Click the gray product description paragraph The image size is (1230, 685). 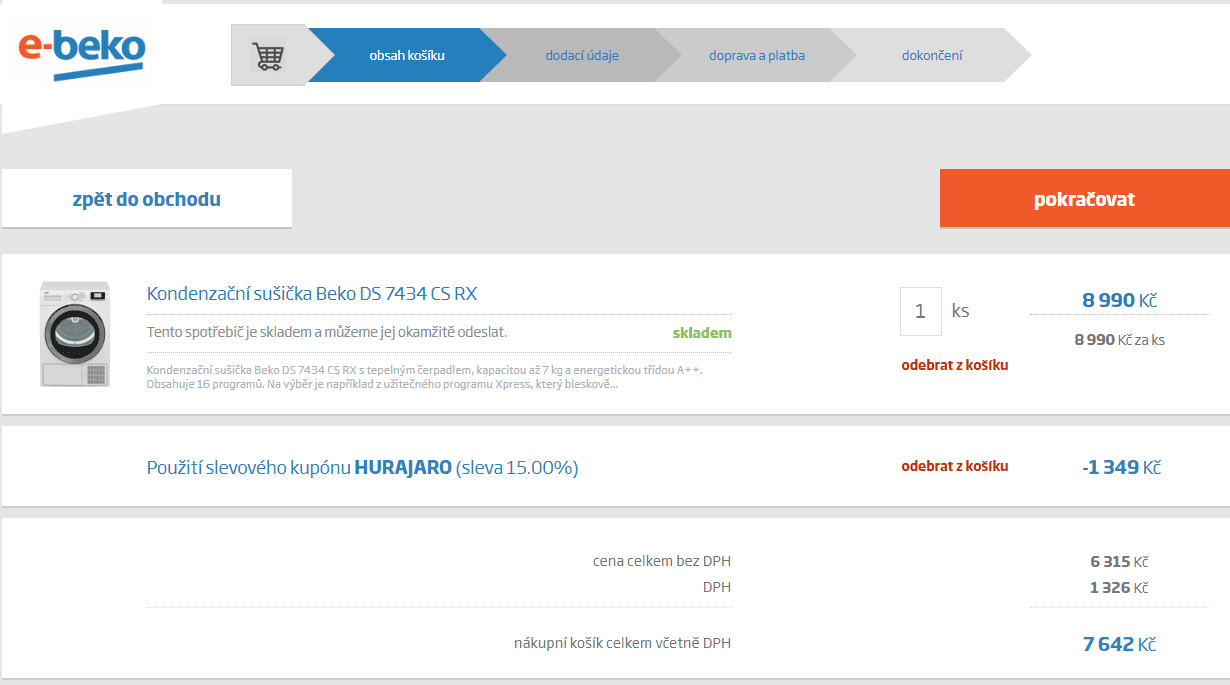[x=425, y=377]
